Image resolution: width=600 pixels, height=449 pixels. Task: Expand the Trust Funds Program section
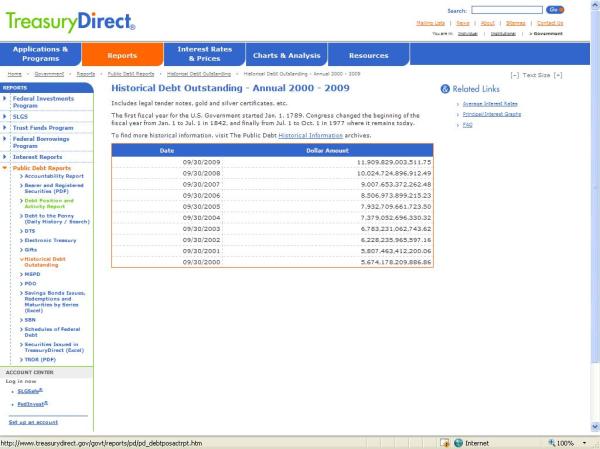click(4, 127)
